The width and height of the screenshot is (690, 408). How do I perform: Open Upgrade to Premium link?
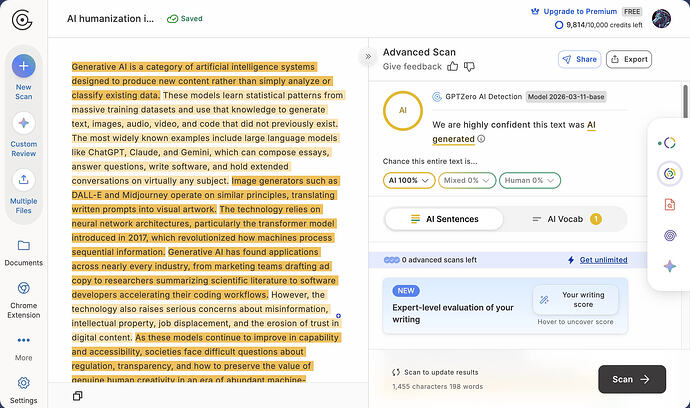tap(580, 11)
